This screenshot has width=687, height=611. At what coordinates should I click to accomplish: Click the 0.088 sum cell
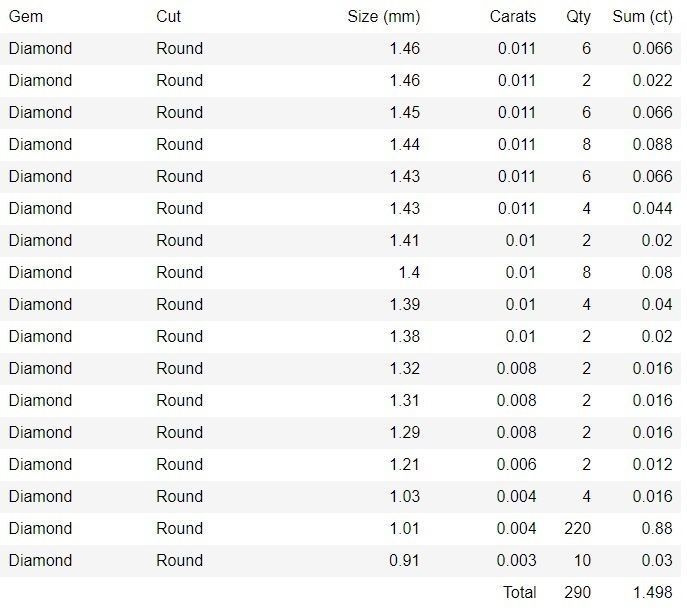coord(652,144)
